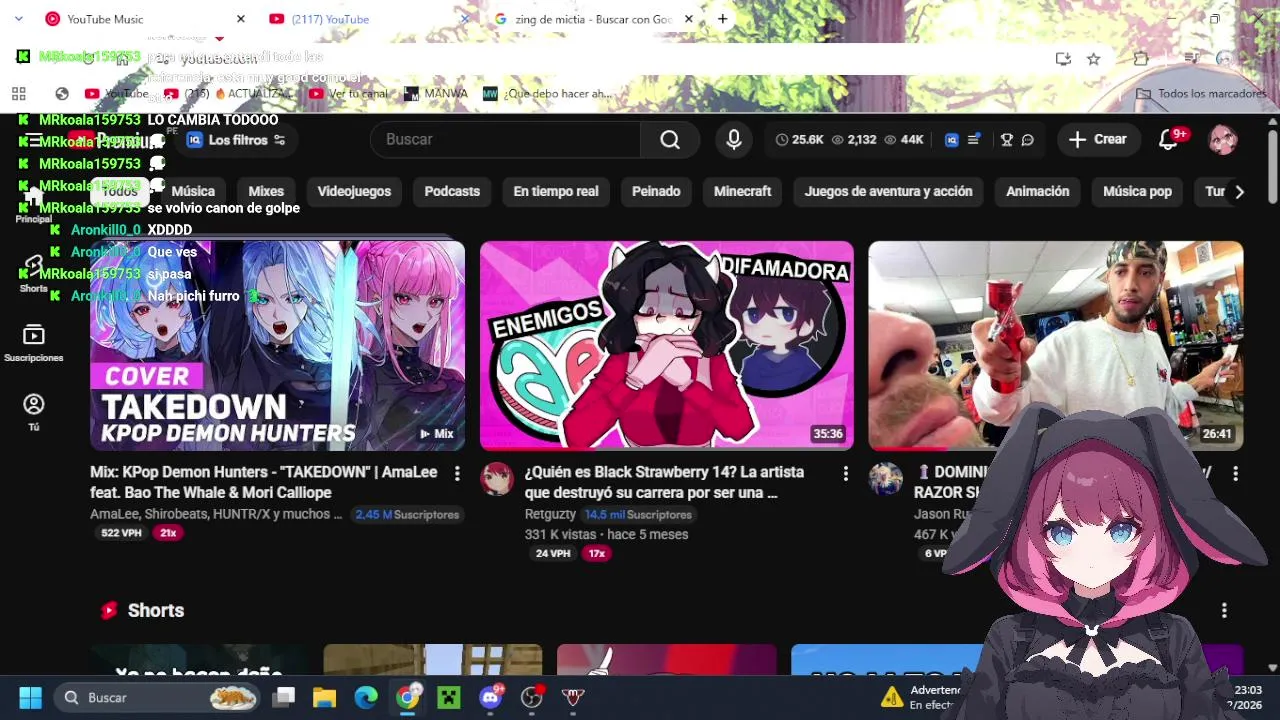This screenshot has height=720, width=1280.
Task: Open Discord from the taskbar
Action: point(490,697)
